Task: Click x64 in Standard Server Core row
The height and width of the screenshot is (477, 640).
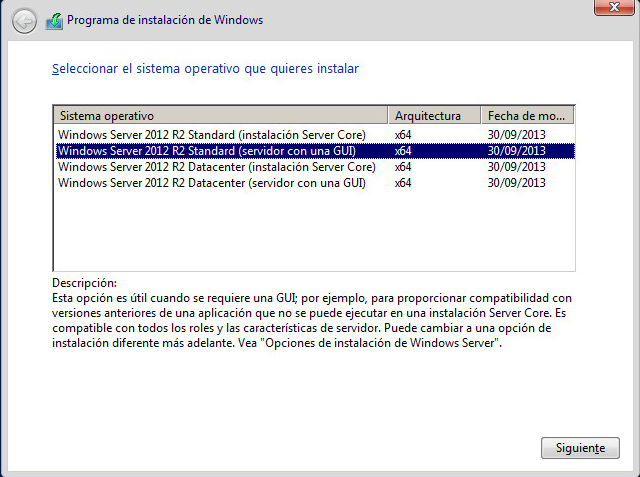Action: (403, 135)
